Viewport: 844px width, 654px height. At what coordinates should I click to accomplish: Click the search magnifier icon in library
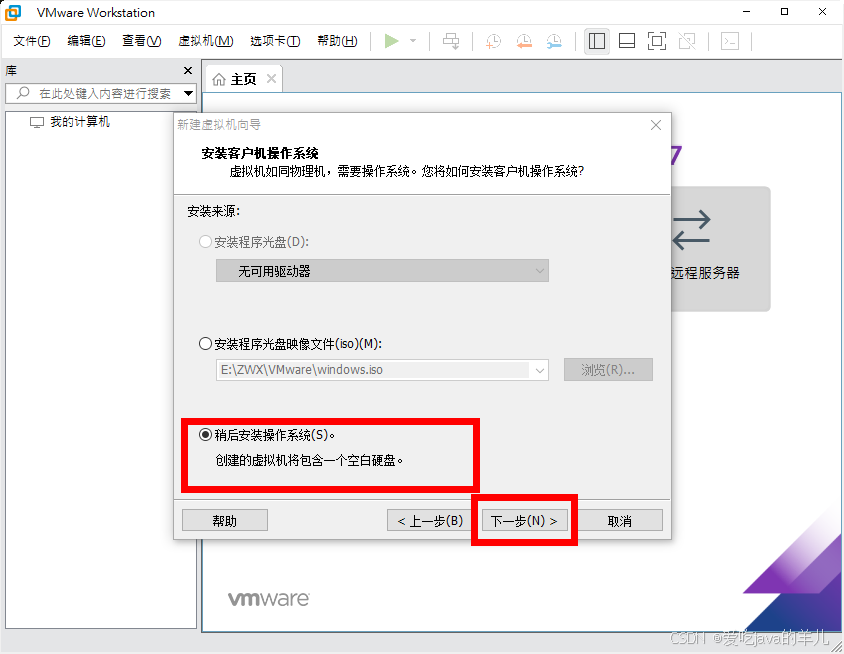(23, 93)
